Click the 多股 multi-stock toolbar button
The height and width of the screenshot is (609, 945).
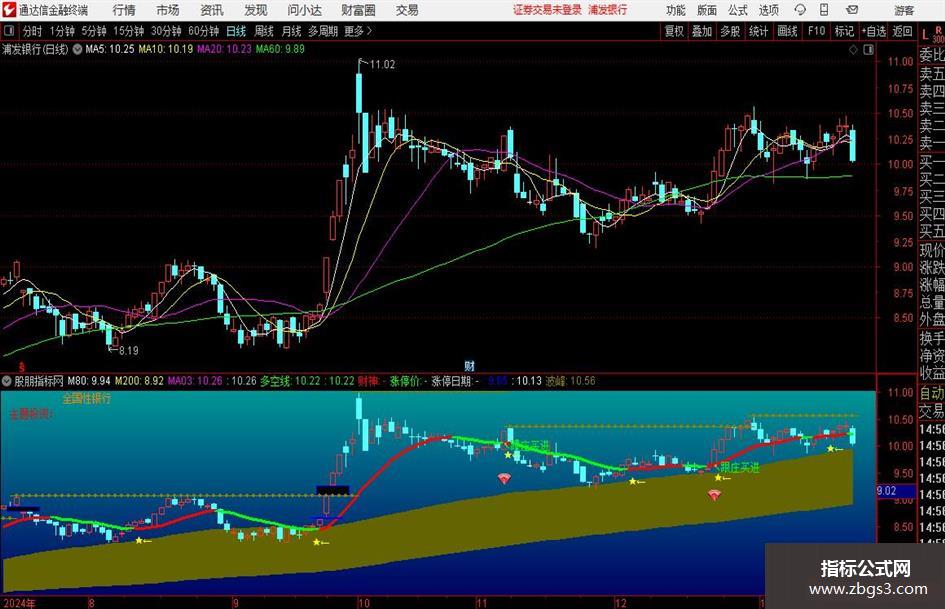(x=730, y=31)
